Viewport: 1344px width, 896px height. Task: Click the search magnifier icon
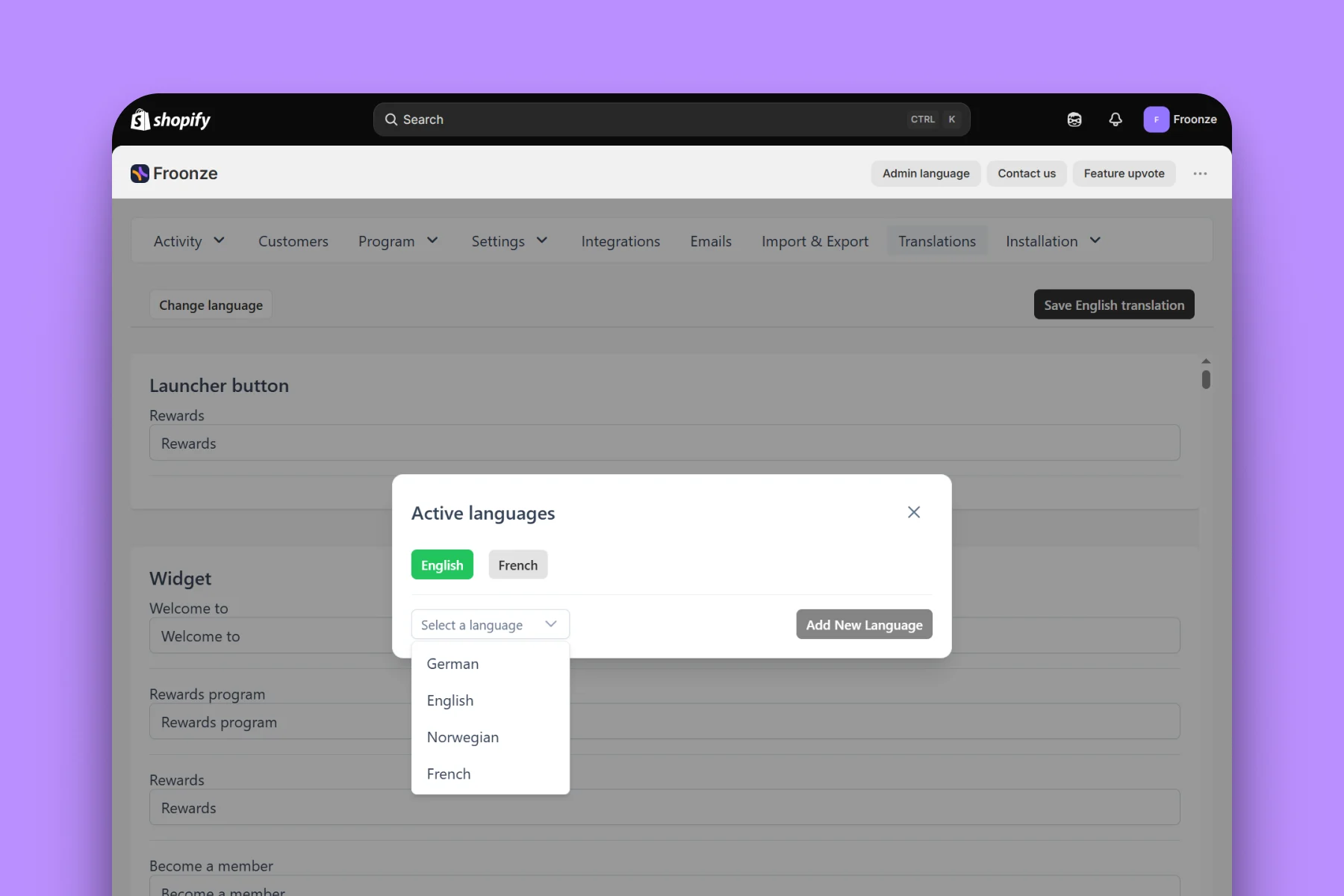click(391, 119)
